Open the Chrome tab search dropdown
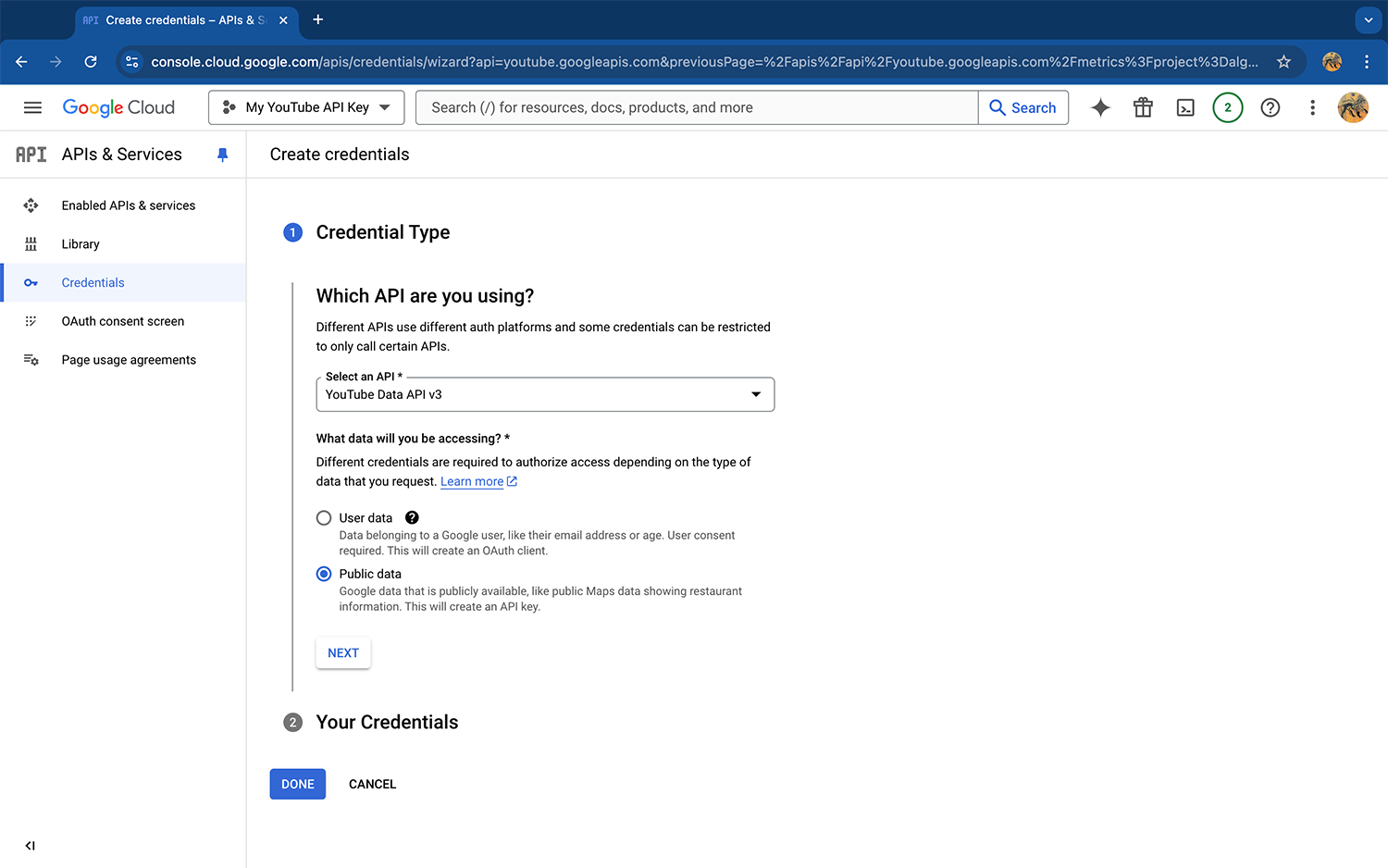Viewport: 1388px width, 868px height. [1369, 19]
